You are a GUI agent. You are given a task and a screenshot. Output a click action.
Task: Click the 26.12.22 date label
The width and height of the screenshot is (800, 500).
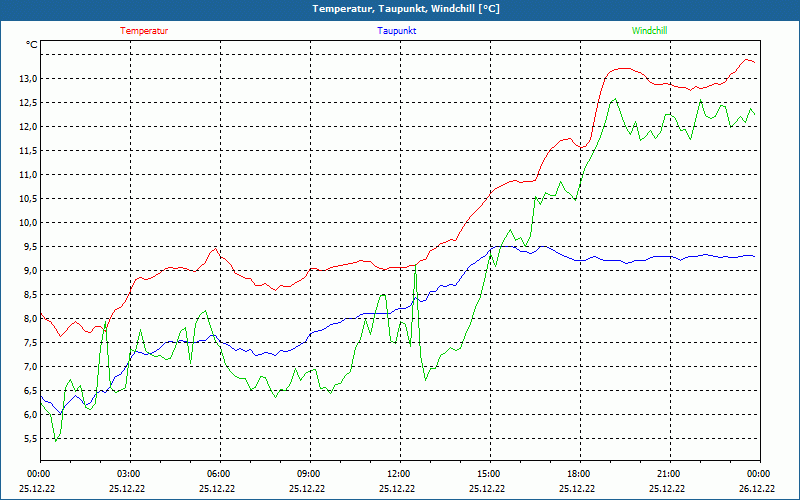(757, 488)
